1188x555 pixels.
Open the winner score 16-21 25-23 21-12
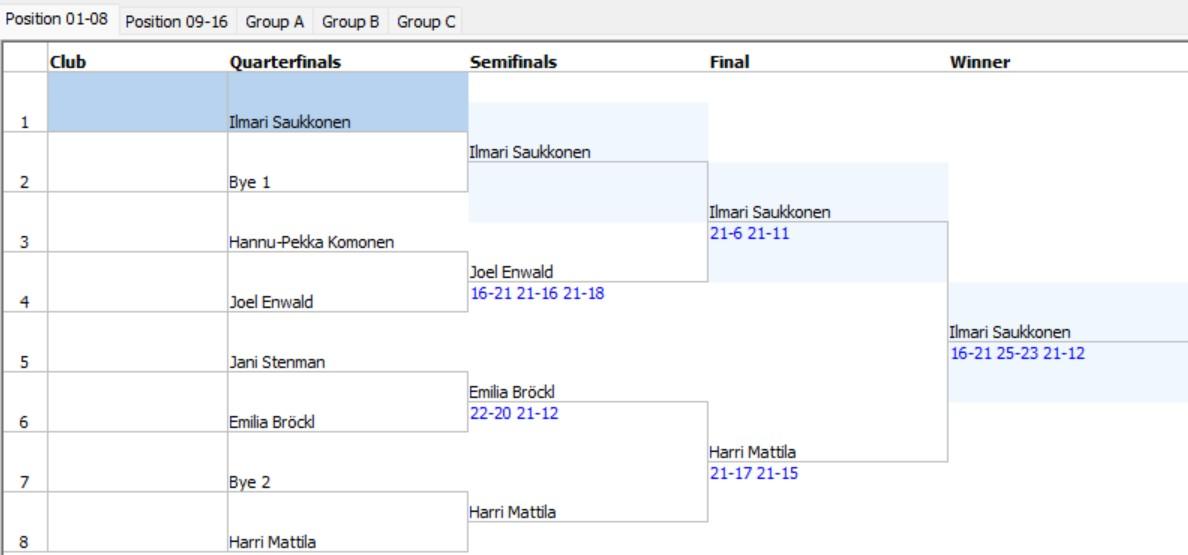tap(1015, 352)
